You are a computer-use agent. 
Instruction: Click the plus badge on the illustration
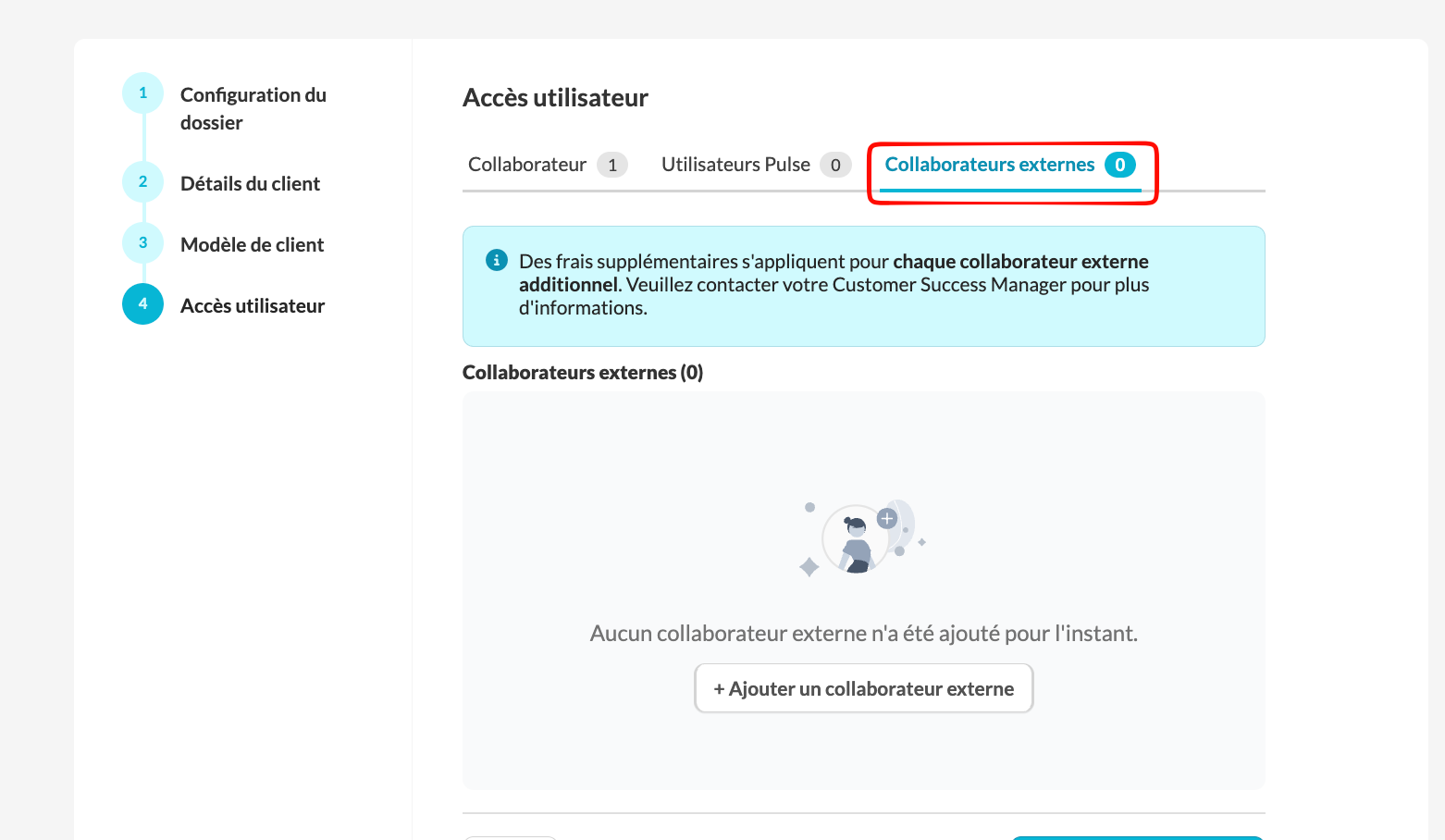tap(887, 518)
